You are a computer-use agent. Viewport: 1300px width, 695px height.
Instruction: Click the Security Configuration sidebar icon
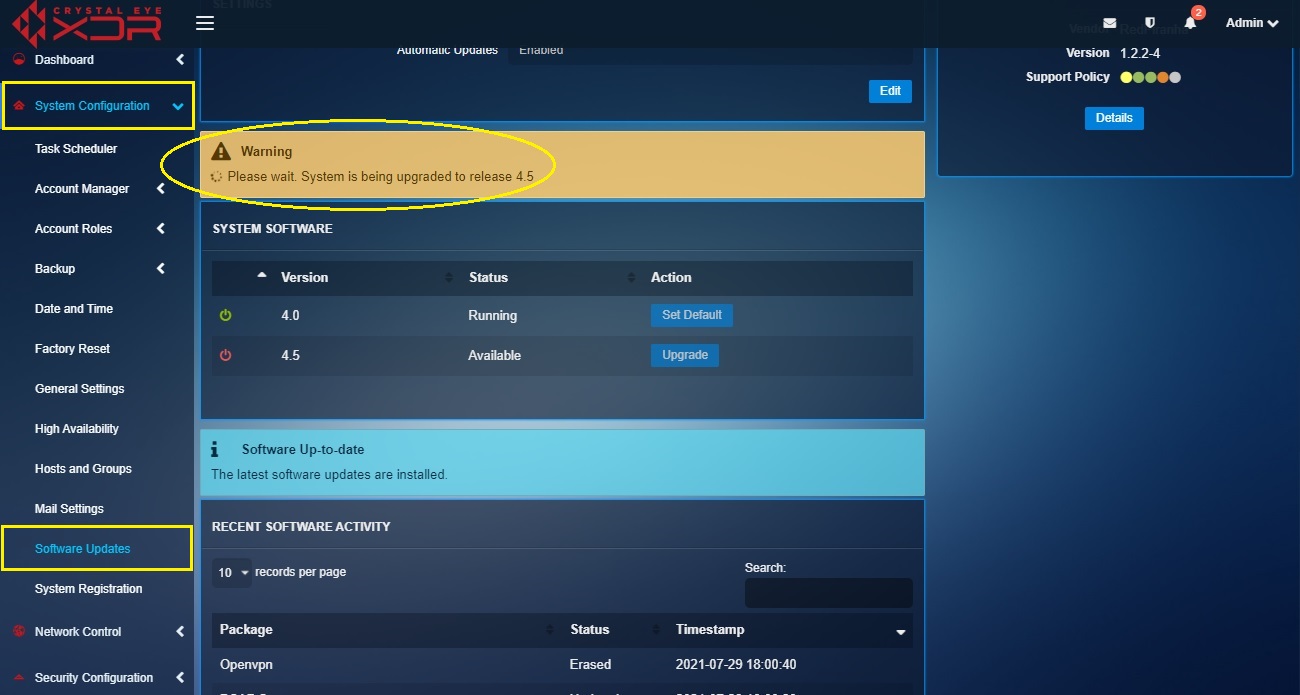click(x=18, y=677)
